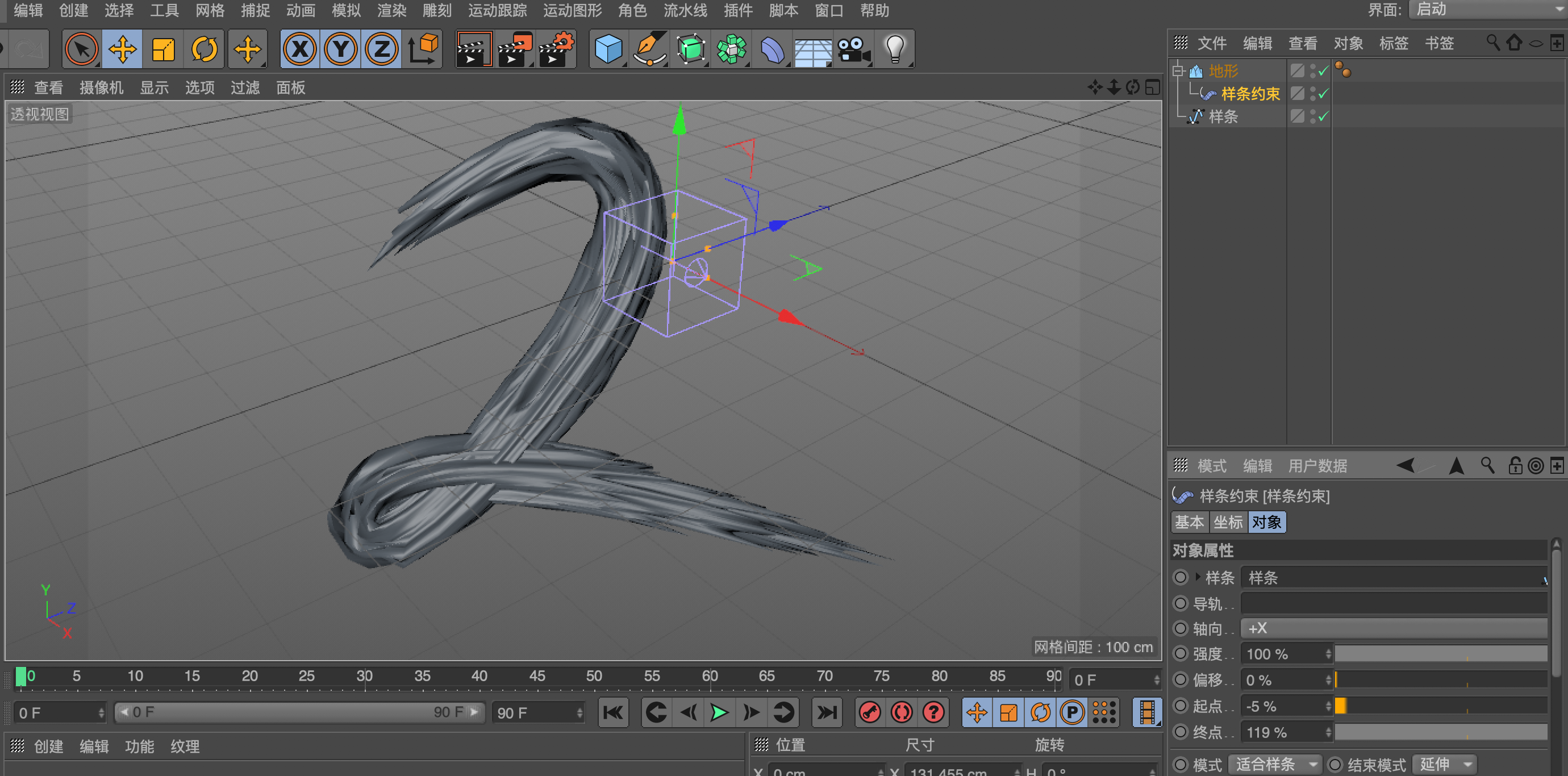Toggle enable checkmark for 样条 object
This screenshot has width=1568, height=776.
point(1323,116)
